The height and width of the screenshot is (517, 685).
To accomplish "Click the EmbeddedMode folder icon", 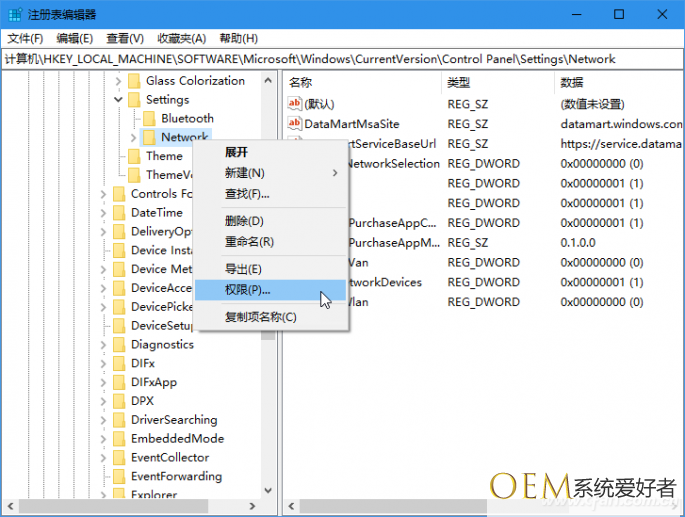I will 119,439.
